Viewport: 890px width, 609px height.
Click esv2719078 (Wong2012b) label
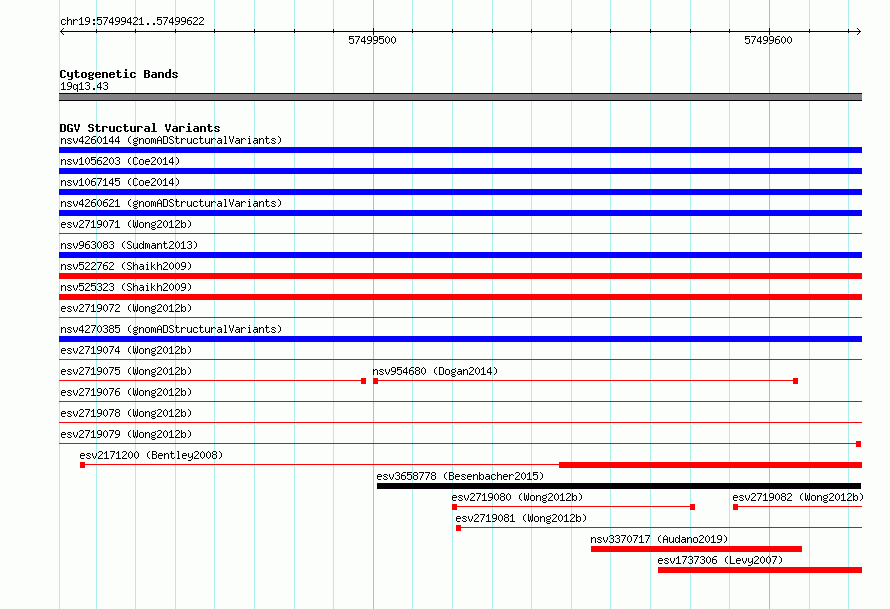point(126,413)
